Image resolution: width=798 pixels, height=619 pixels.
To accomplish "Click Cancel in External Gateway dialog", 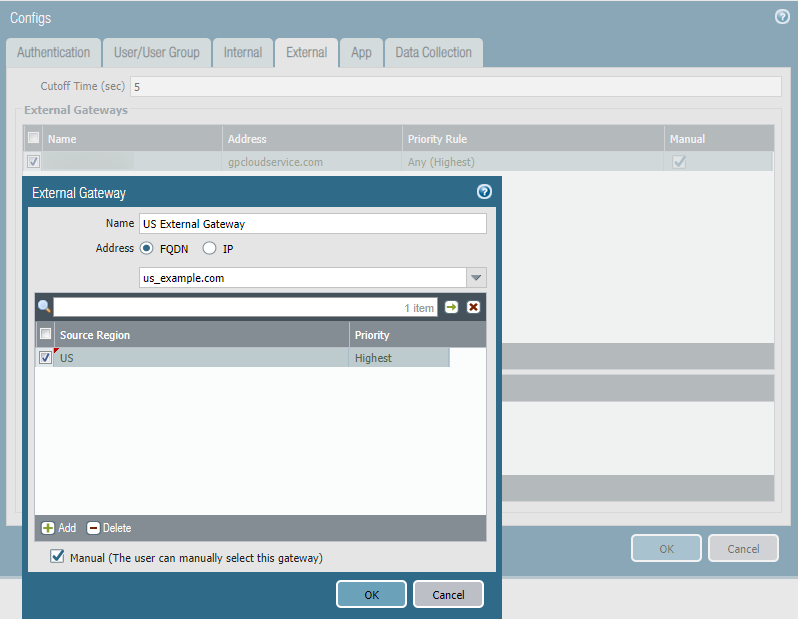I will pyautogui.click(x=448, y=594).
